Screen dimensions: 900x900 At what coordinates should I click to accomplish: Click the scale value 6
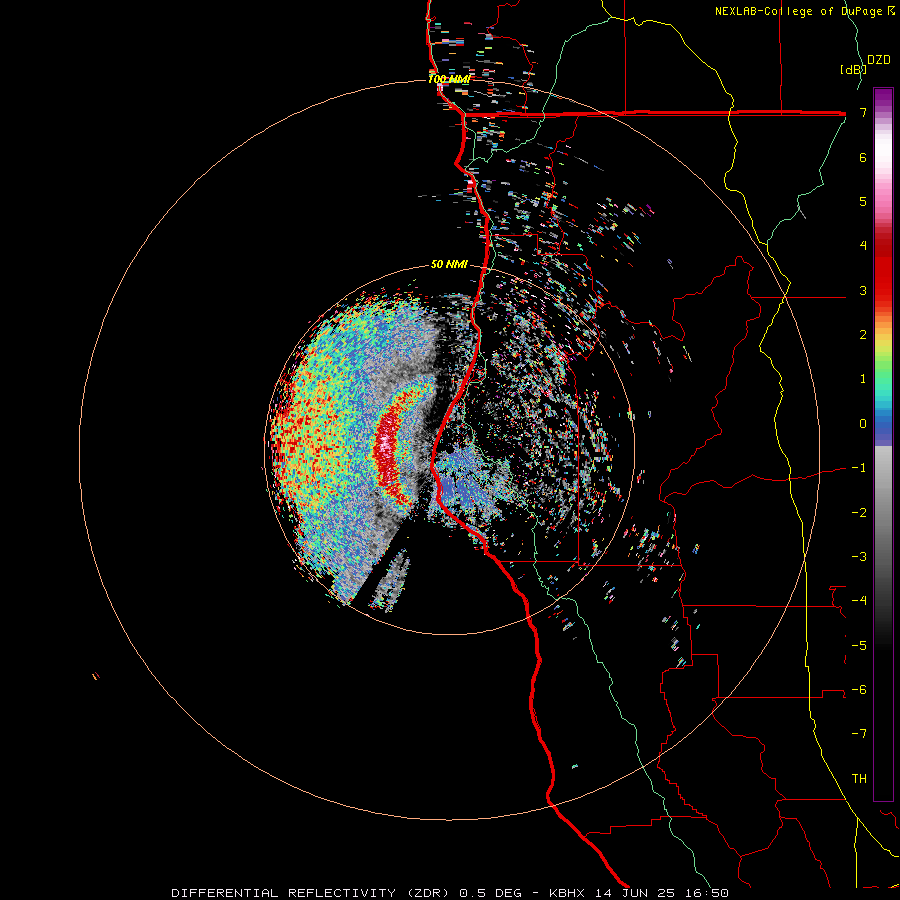click(863, 157)
